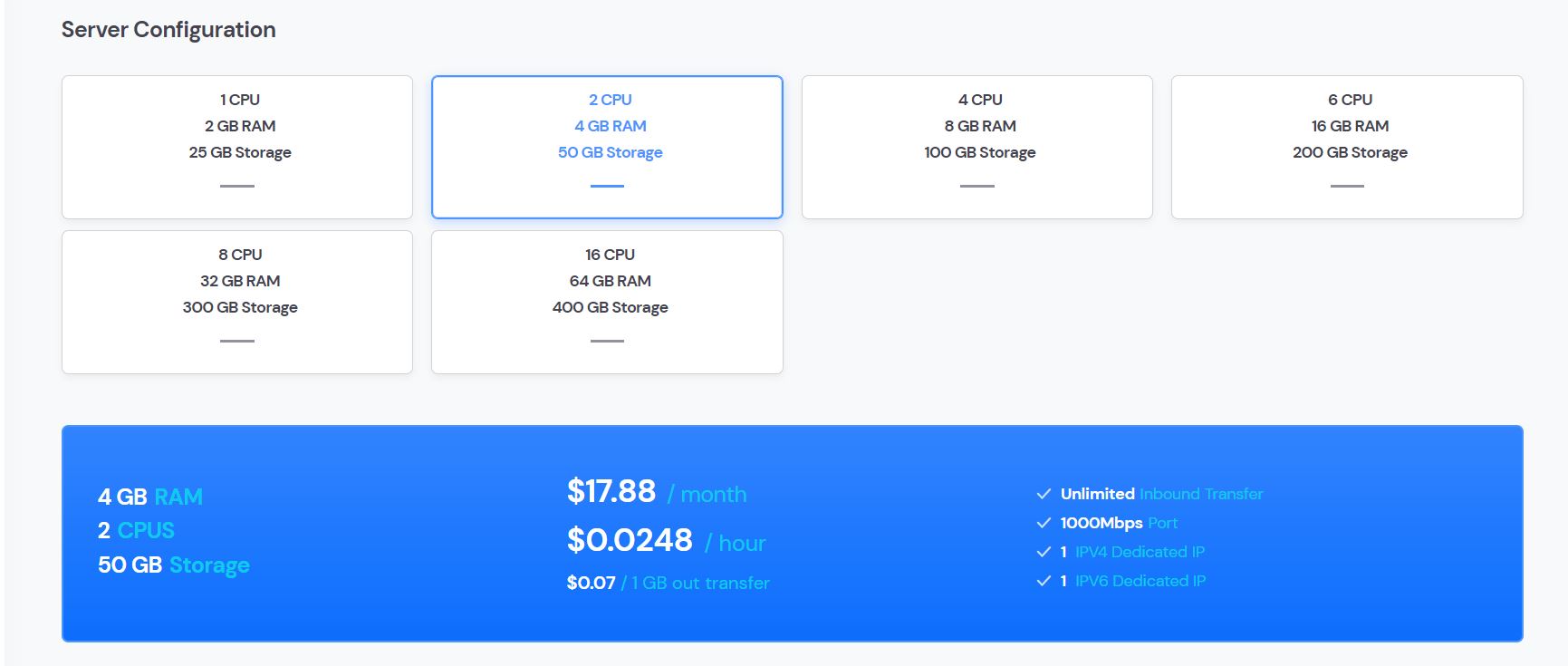The image size is (1568, 666).
Task: Click the 4 GB RAM summary label
Action: click(x=150, y=497)
